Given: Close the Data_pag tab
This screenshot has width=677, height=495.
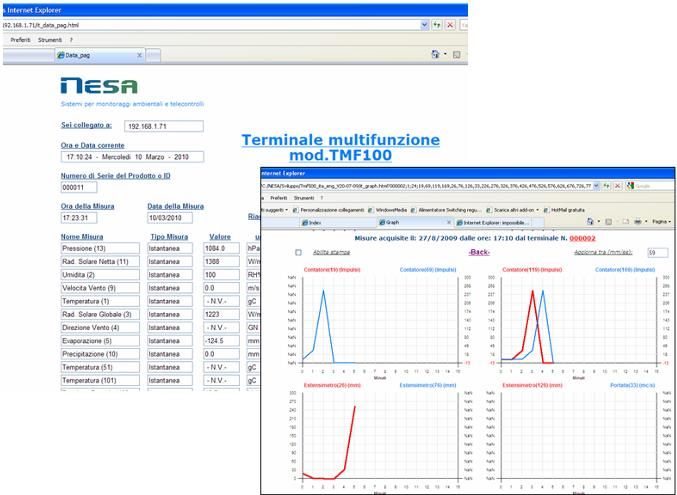Looking at the screenshot, I should (x=139, y=55).
